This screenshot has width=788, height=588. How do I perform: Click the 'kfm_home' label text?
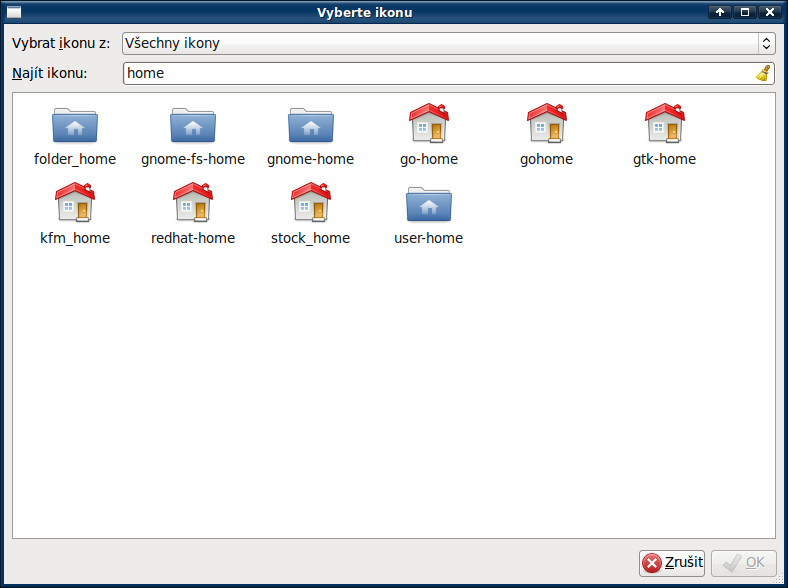75,238
